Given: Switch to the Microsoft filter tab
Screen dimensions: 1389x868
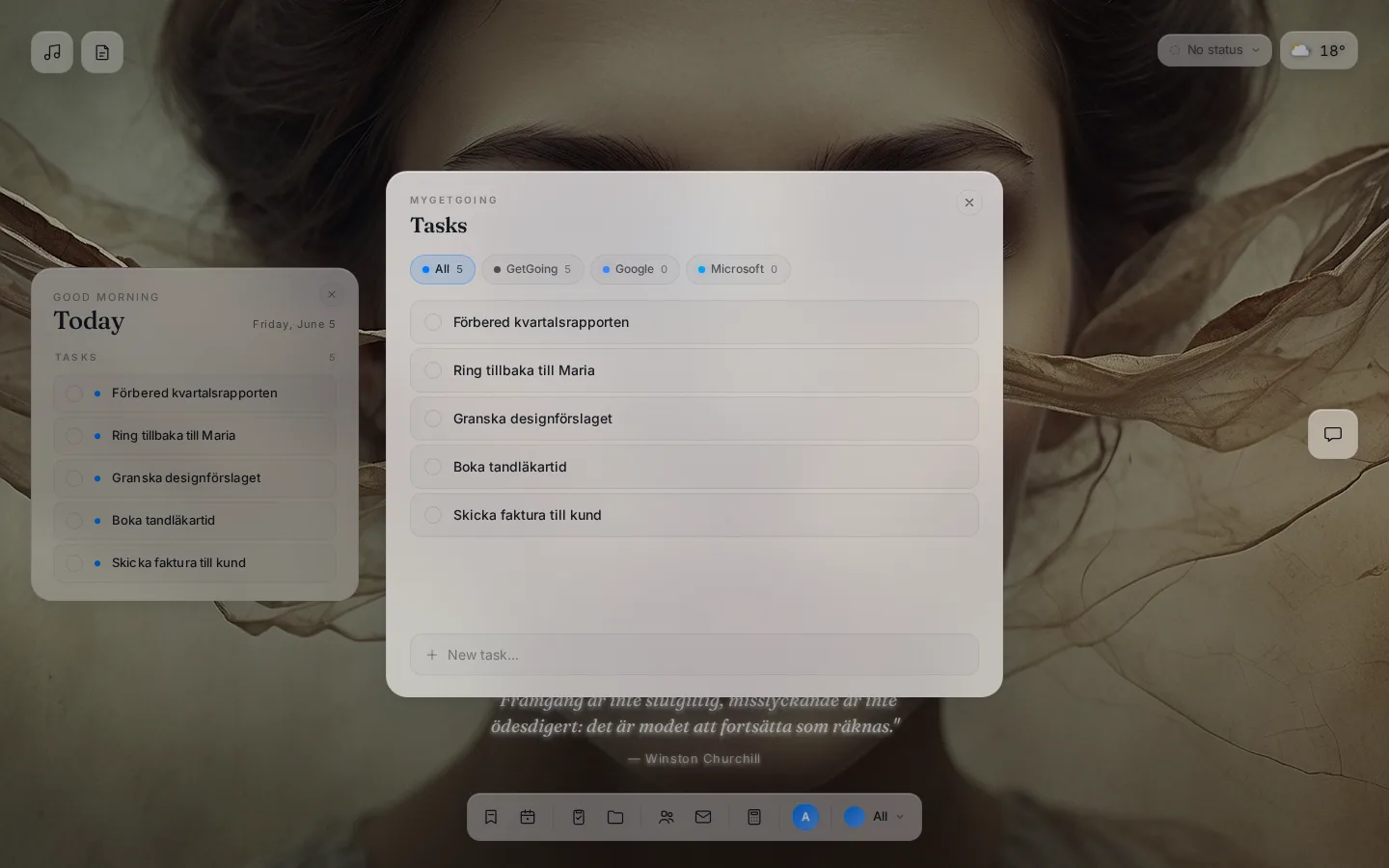Looking at the screenshot, I should tap(738, 269).
